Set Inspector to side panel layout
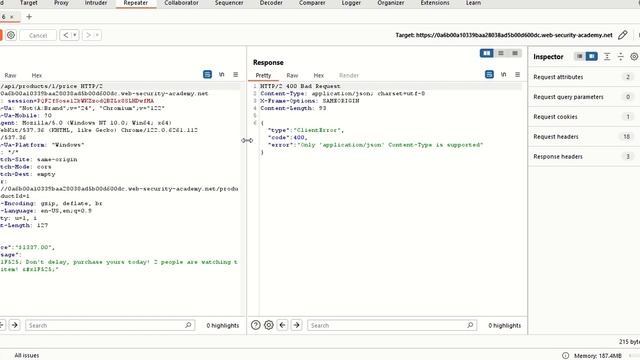The image size is (640, 360). pos(591,56)
